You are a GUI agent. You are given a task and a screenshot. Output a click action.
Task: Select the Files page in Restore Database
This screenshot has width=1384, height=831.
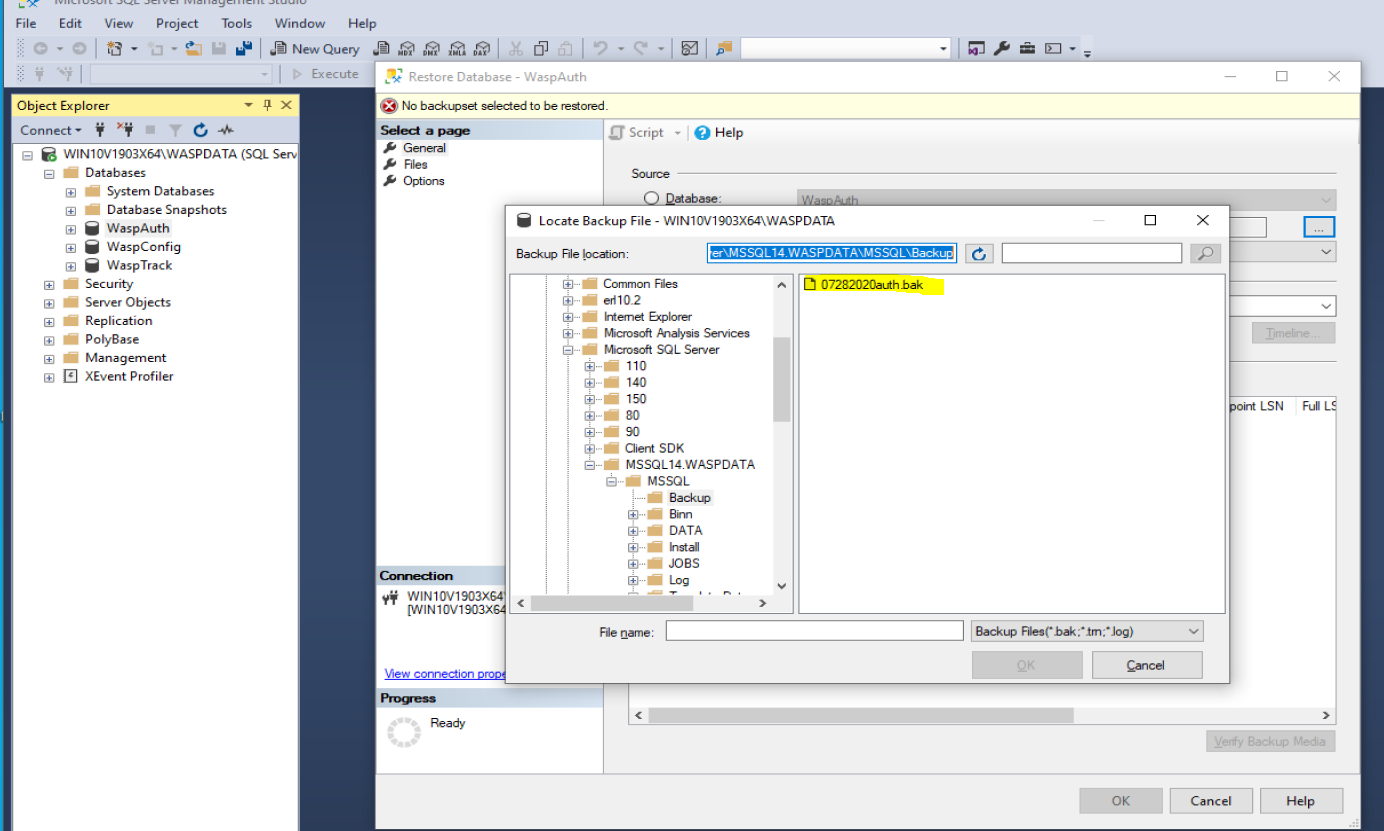pos(416,164)
